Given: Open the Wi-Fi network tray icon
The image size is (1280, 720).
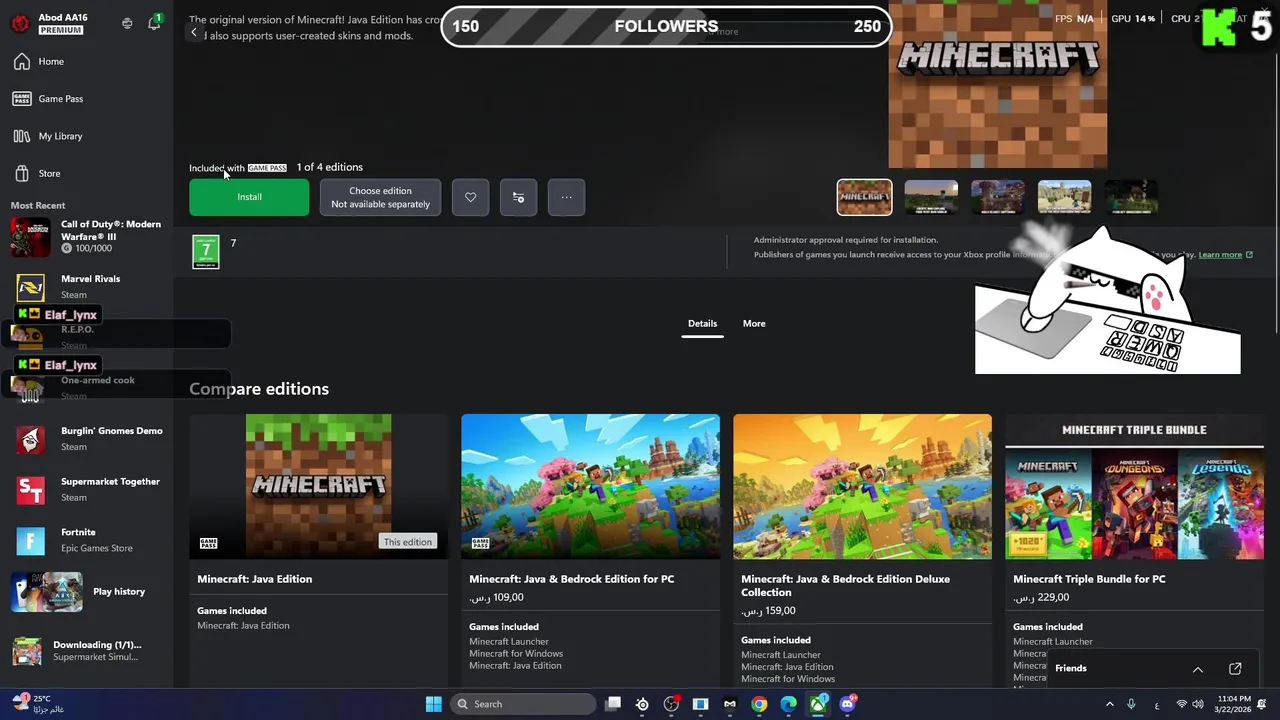Looking at the screenshot, I should [x=1182, y=704].
